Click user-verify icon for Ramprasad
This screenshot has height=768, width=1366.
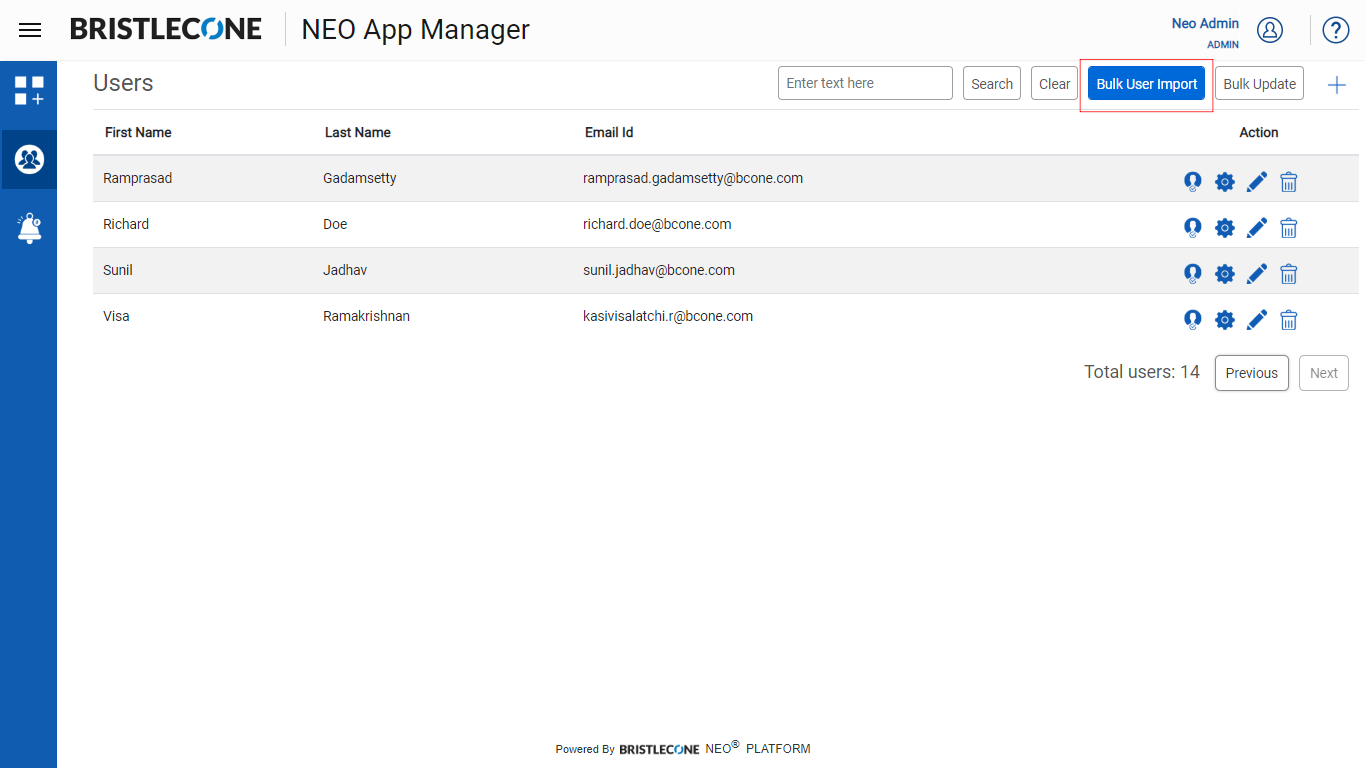pos(1192,181)
